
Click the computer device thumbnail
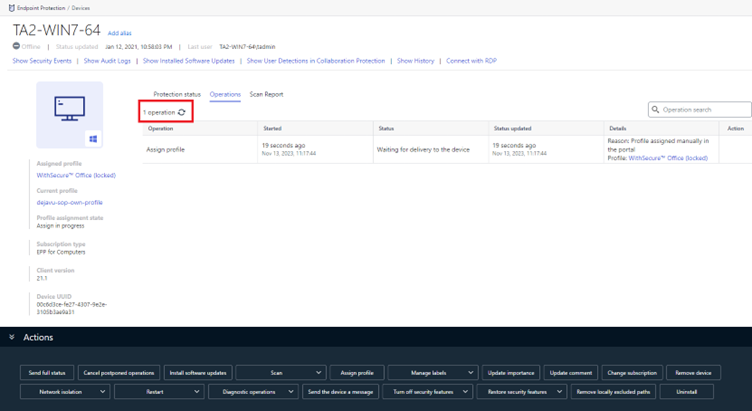[70, 115]
